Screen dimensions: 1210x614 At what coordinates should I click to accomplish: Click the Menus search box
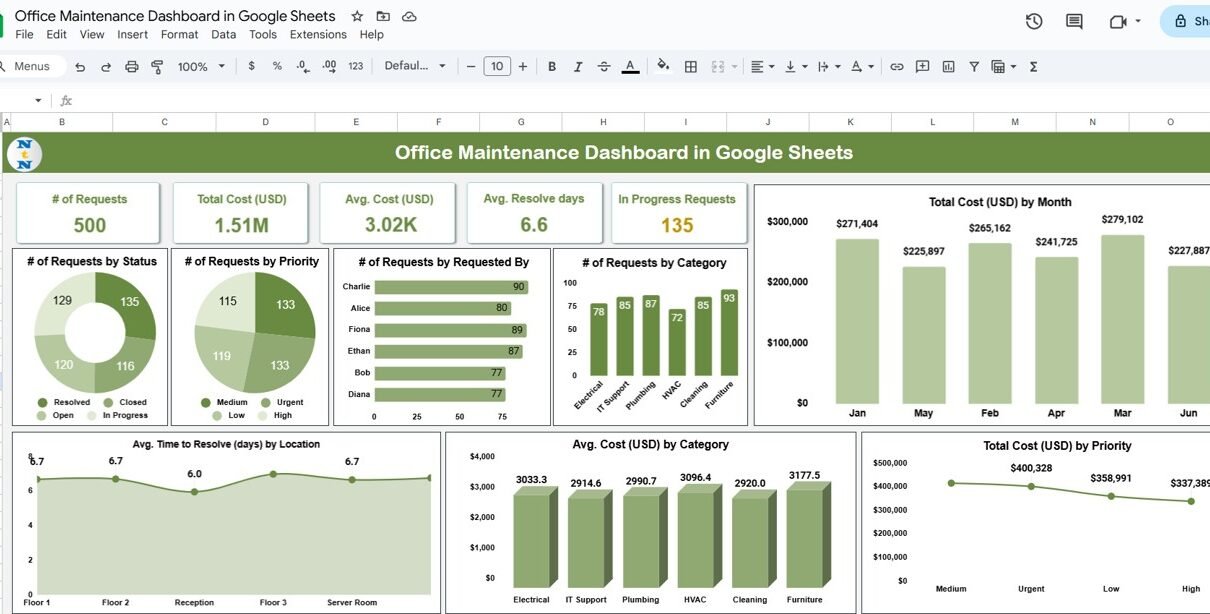32,66
